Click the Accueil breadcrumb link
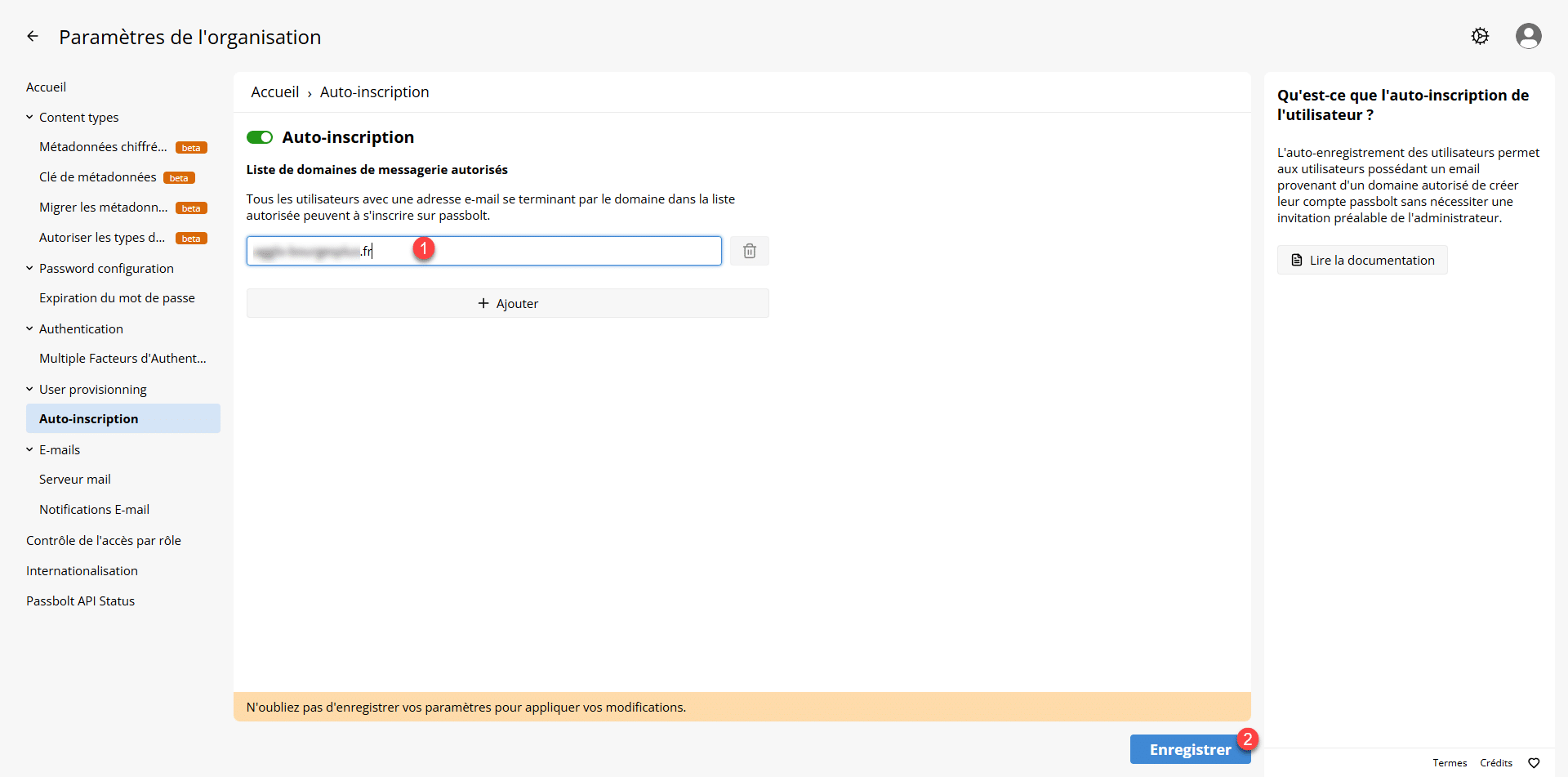This screenshot has width=1568, height=777. [274, 92]
